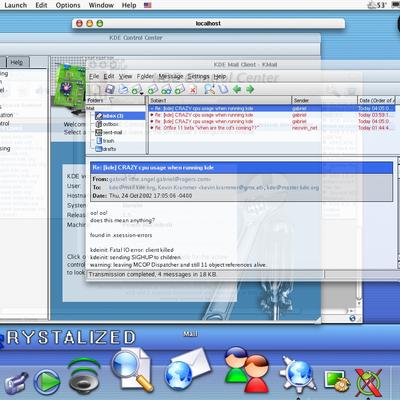400x400 pixels.
Task: Click the Forward message toolbar icon
Action: point(180,89)
